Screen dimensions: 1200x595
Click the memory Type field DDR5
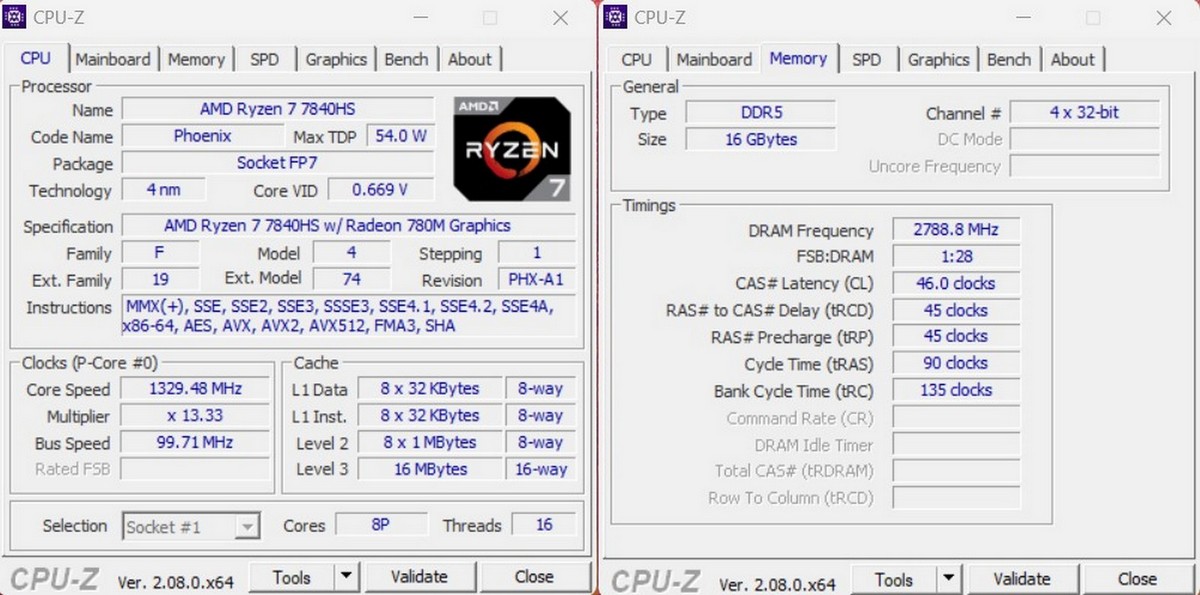pos(762,112)
